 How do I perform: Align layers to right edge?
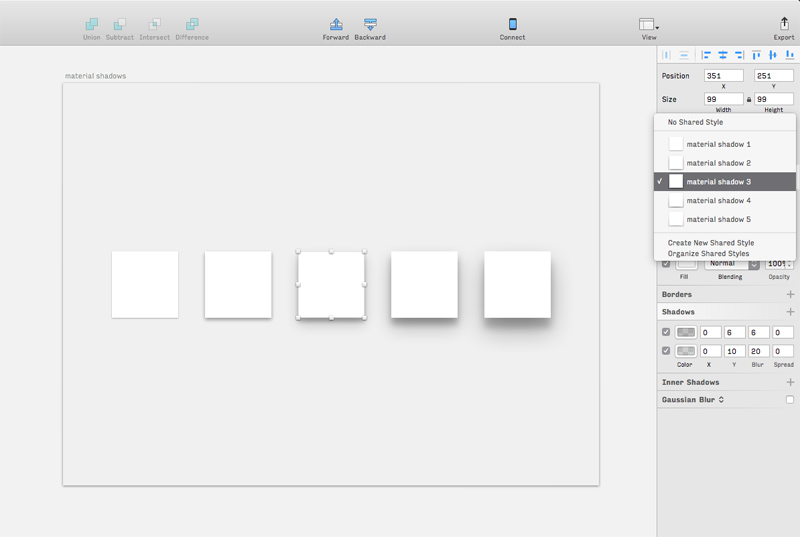coord(739,55)
